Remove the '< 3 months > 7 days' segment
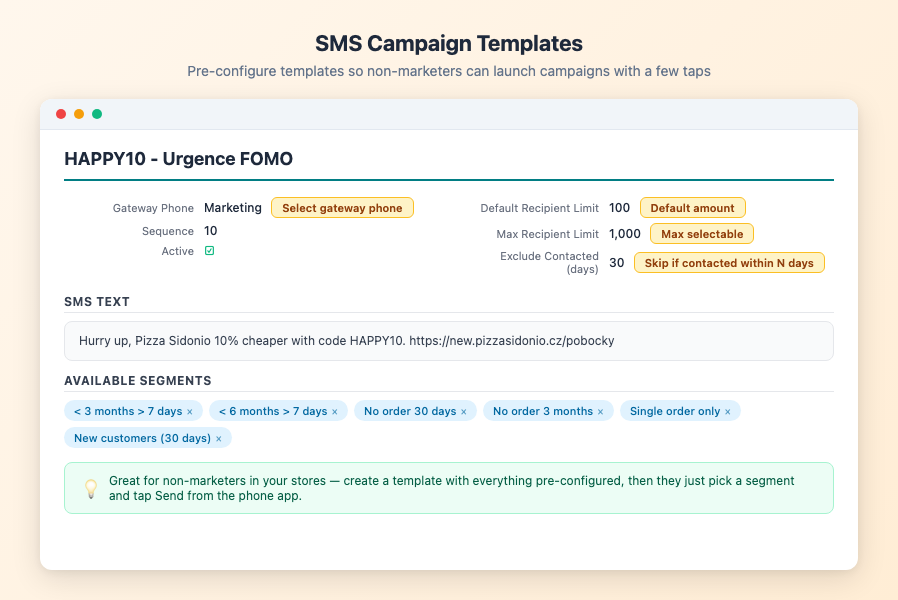Image resolution: width=898 pixels, height=600 pixels. coord(190,412)
